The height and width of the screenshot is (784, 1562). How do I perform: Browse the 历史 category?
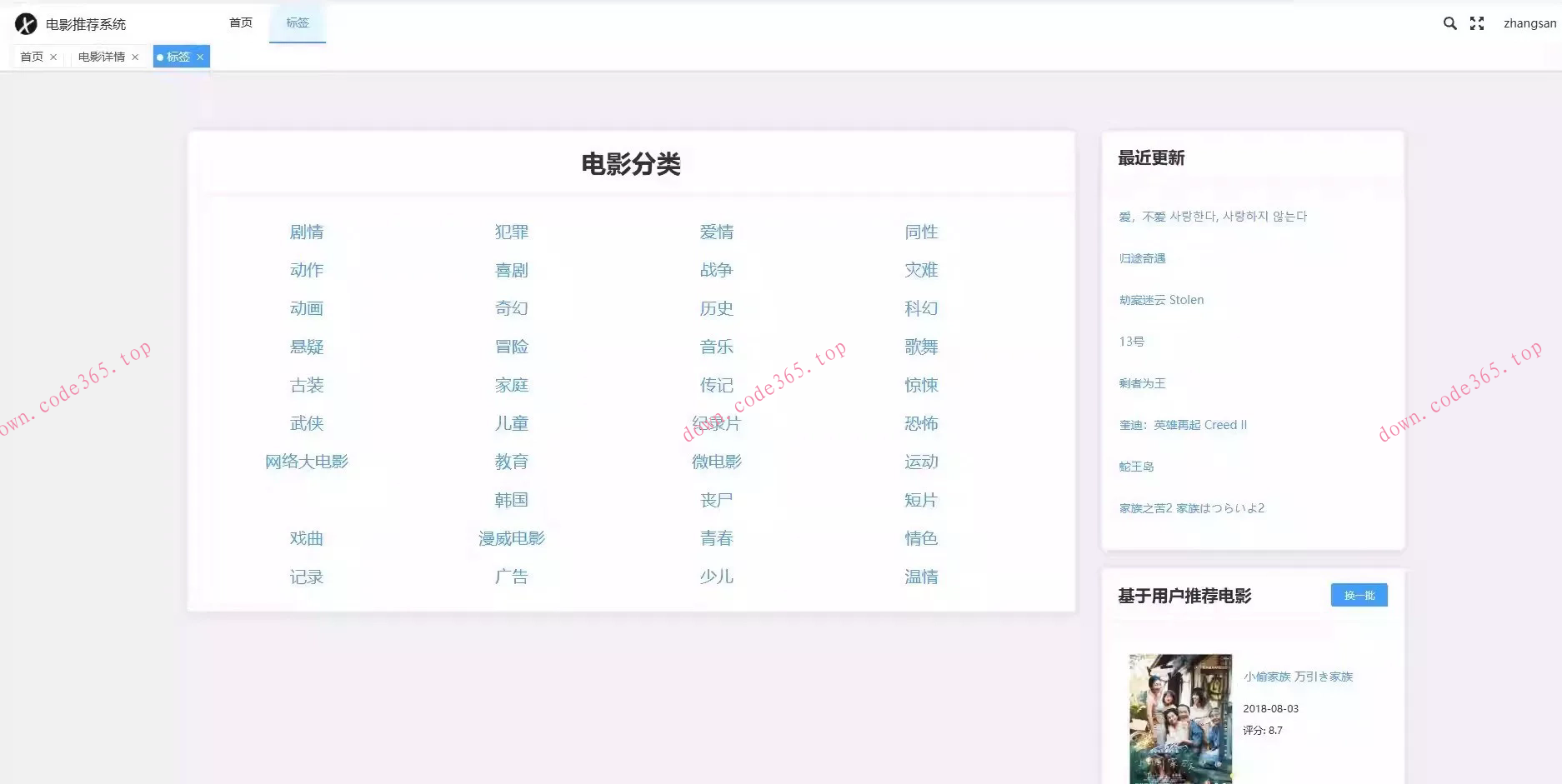pos(717,308)
